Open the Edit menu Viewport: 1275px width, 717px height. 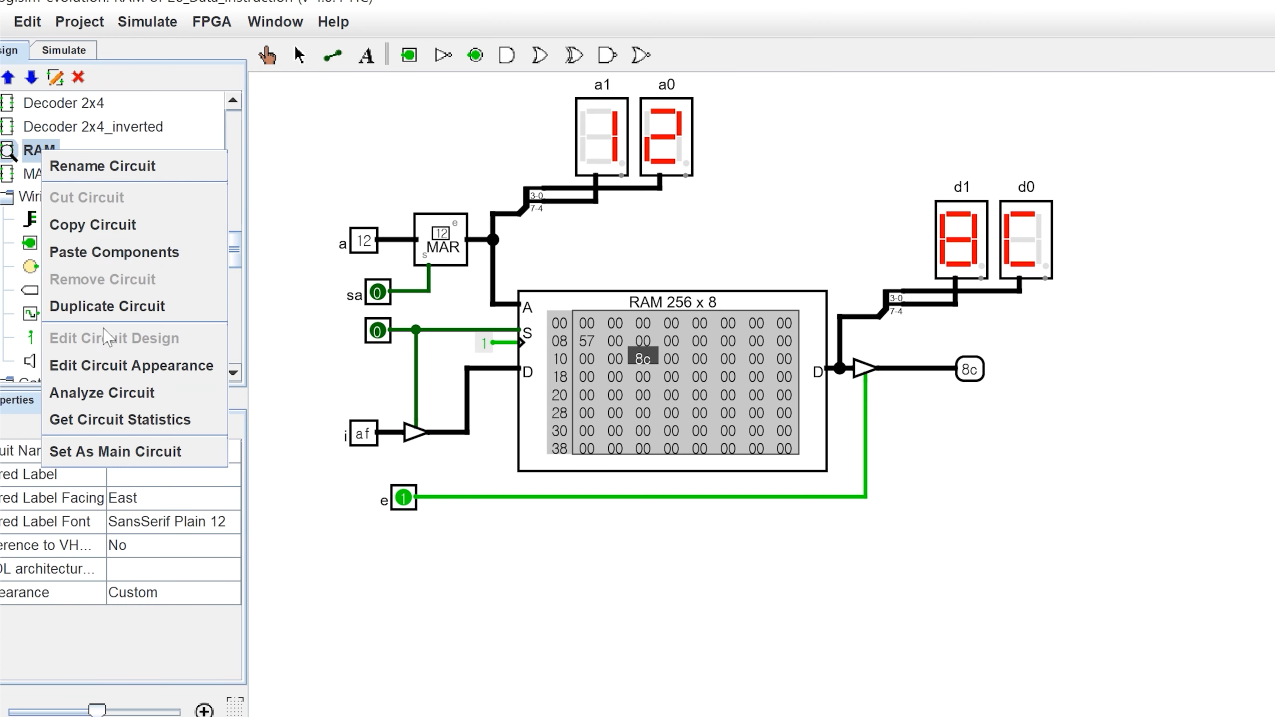pyautogui.click(x=28, y=21)
